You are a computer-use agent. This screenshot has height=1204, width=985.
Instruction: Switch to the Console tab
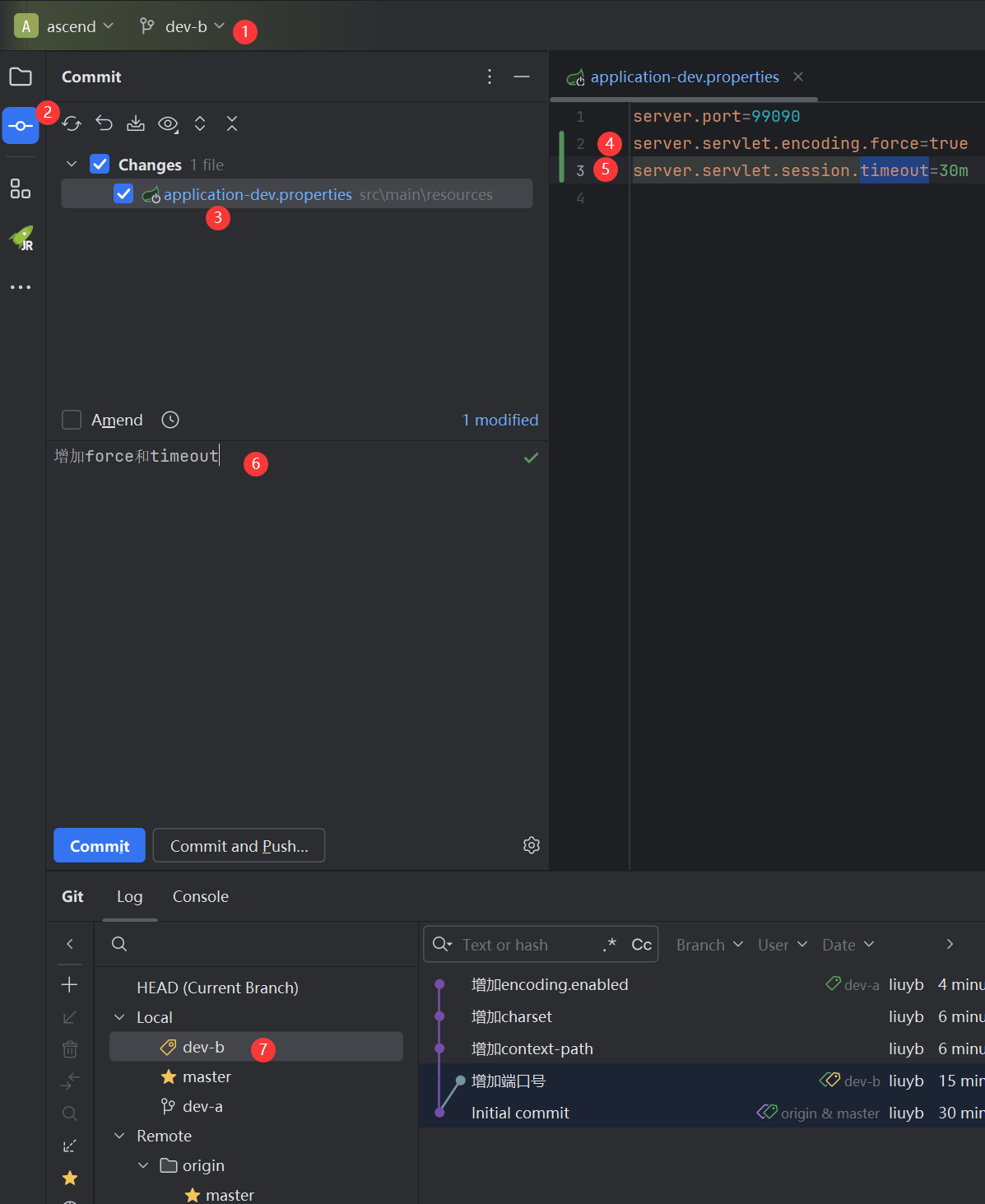[200, 896]
